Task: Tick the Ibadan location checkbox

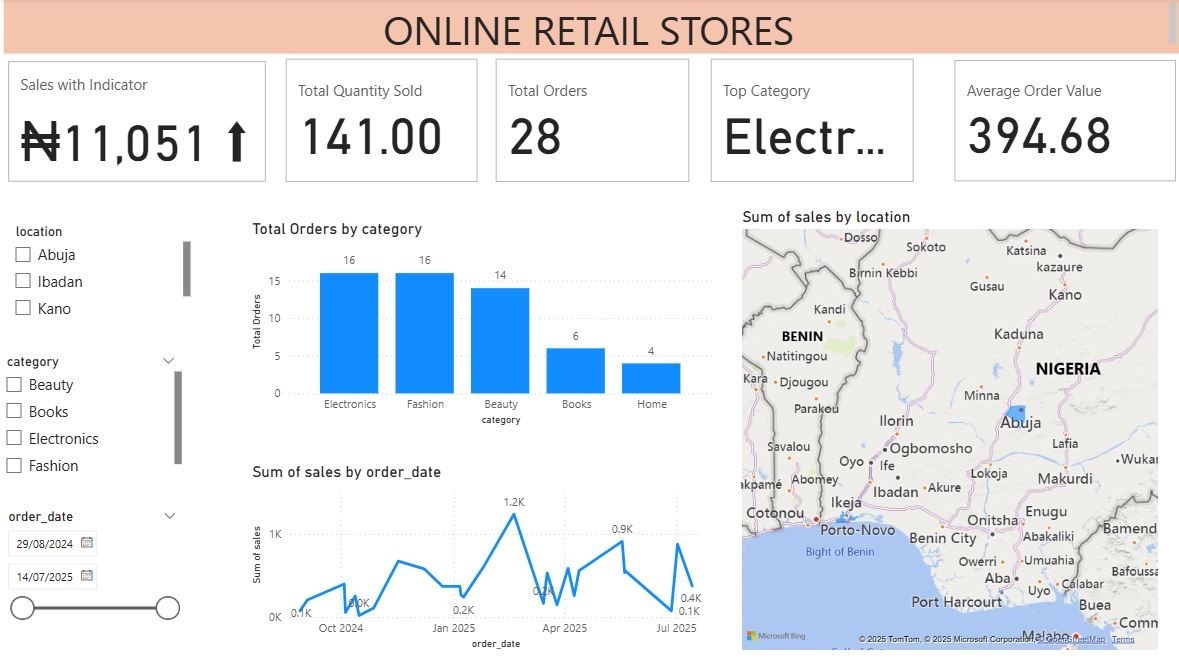Action: (x=23, y=281)
